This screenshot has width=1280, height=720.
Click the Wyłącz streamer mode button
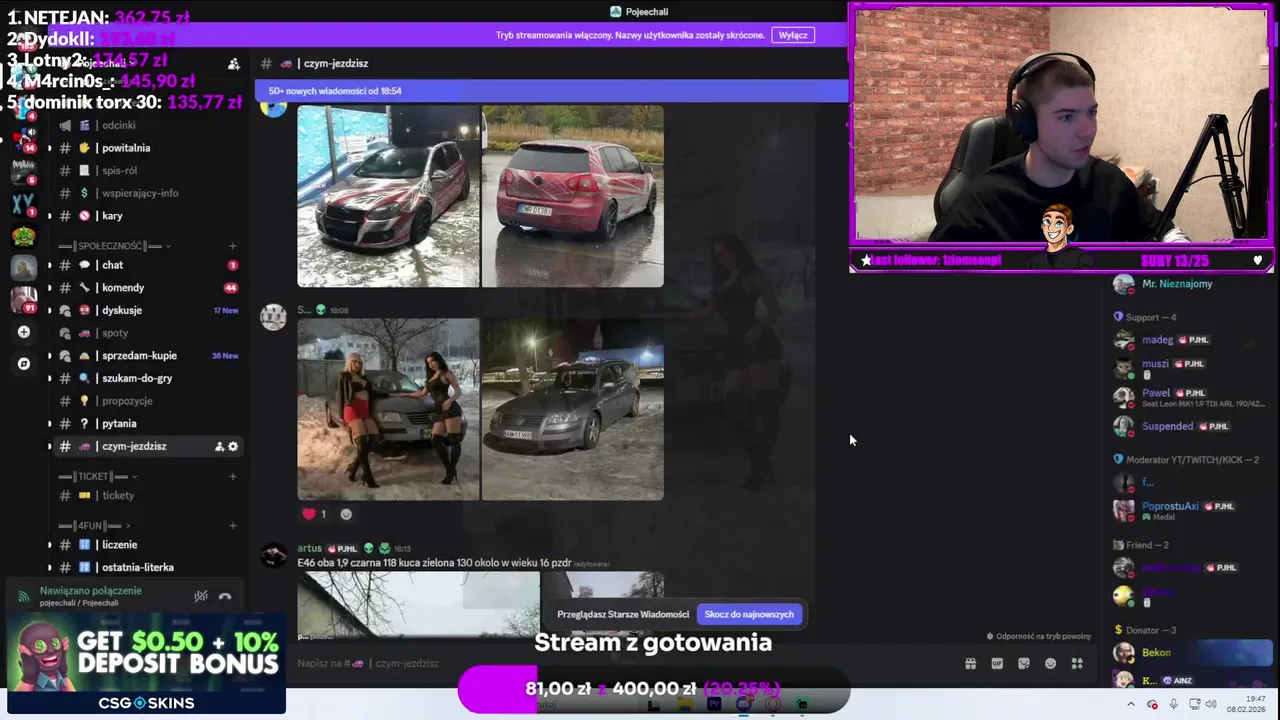[793, 35]
